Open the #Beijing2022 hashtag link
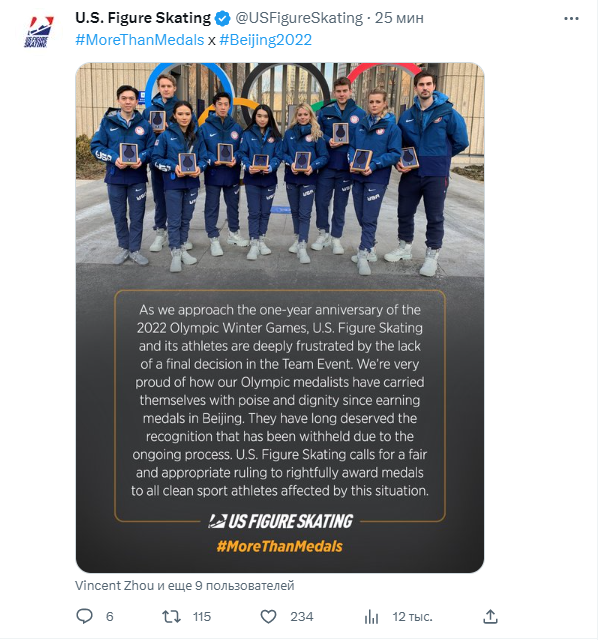The image size is (602, 640). [x=265, y=40]
